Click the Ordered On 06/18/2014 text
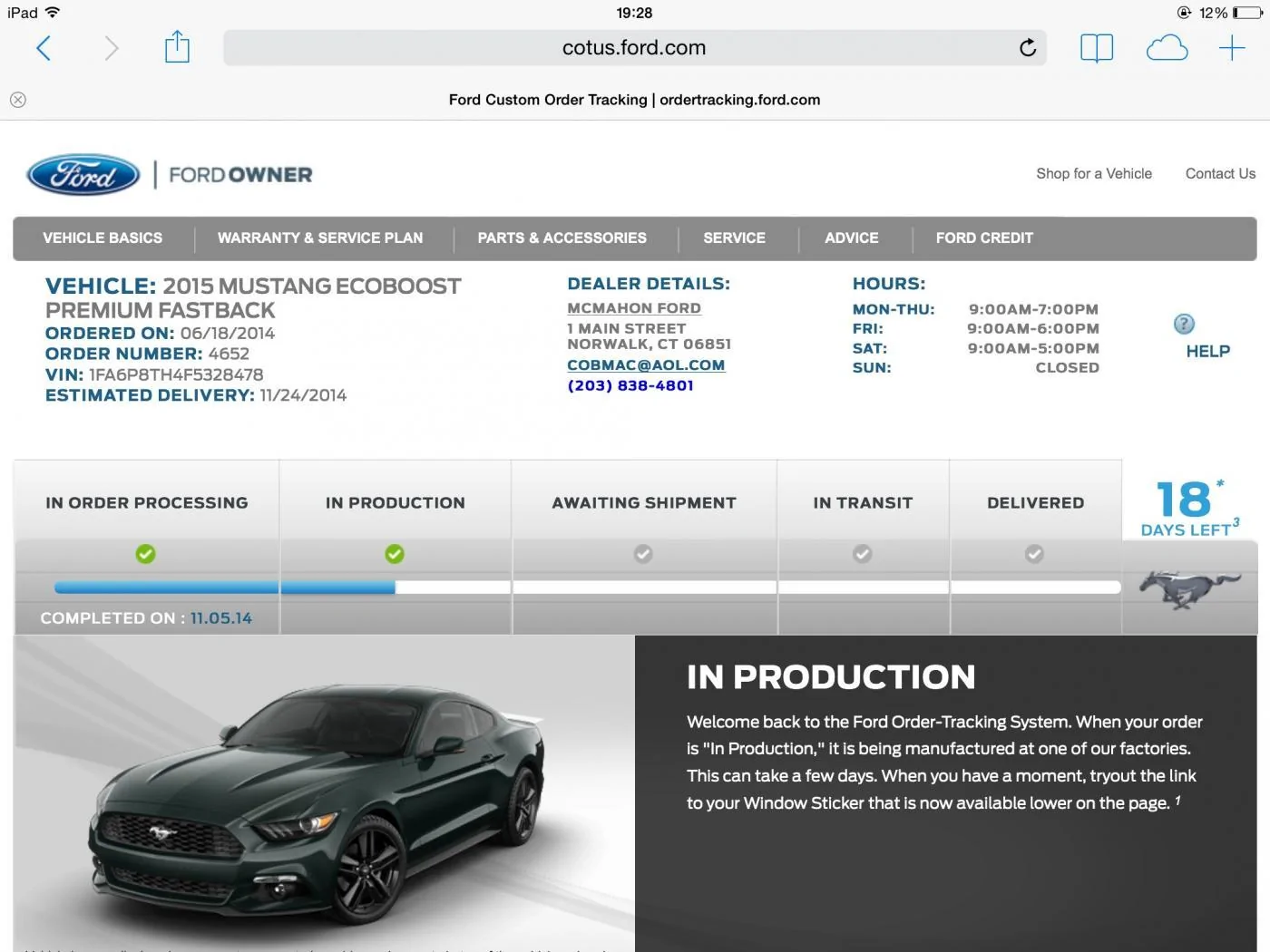 click(x=160, y=333)
